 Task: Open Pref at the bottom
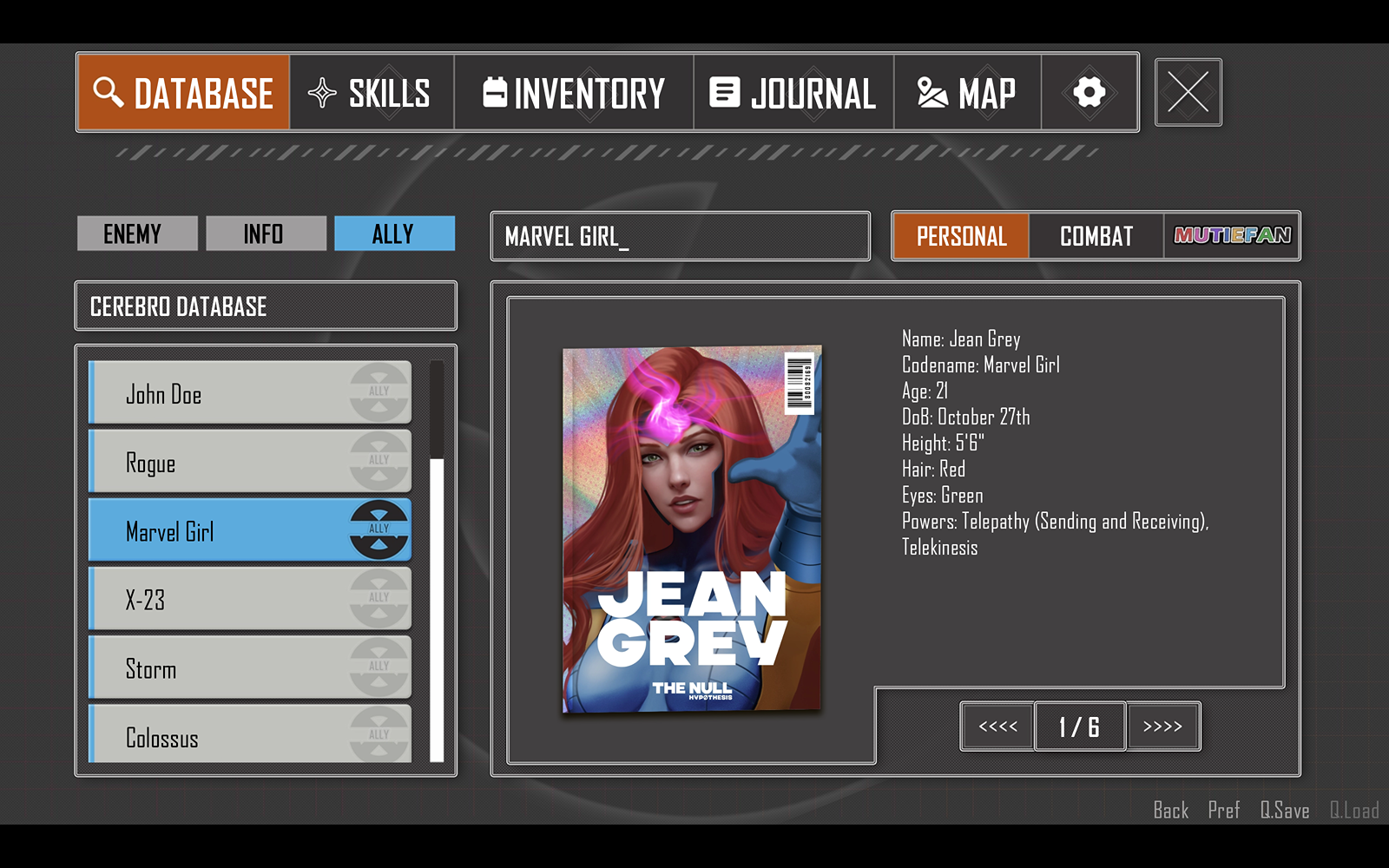1224,810
